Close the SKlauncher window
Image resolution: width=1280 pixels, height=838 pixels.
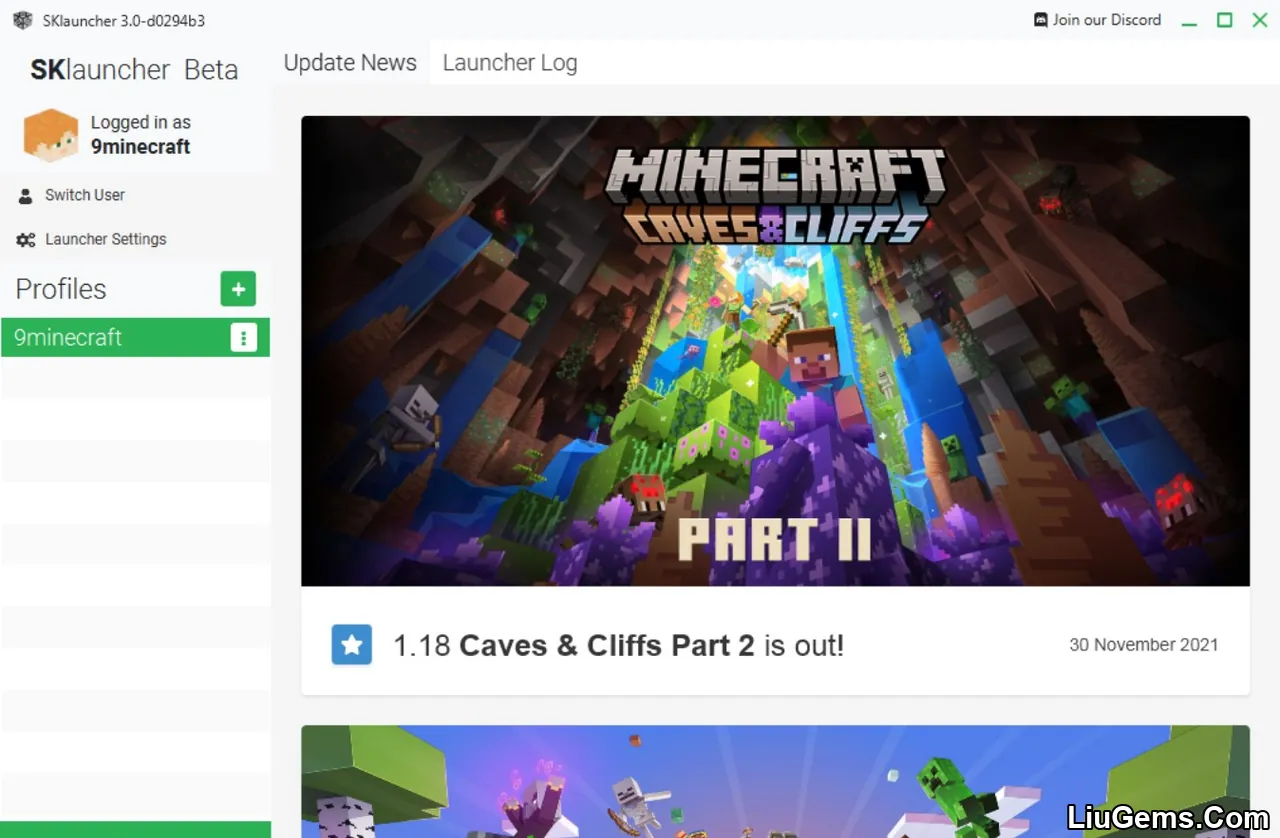tap(1260, 20)
